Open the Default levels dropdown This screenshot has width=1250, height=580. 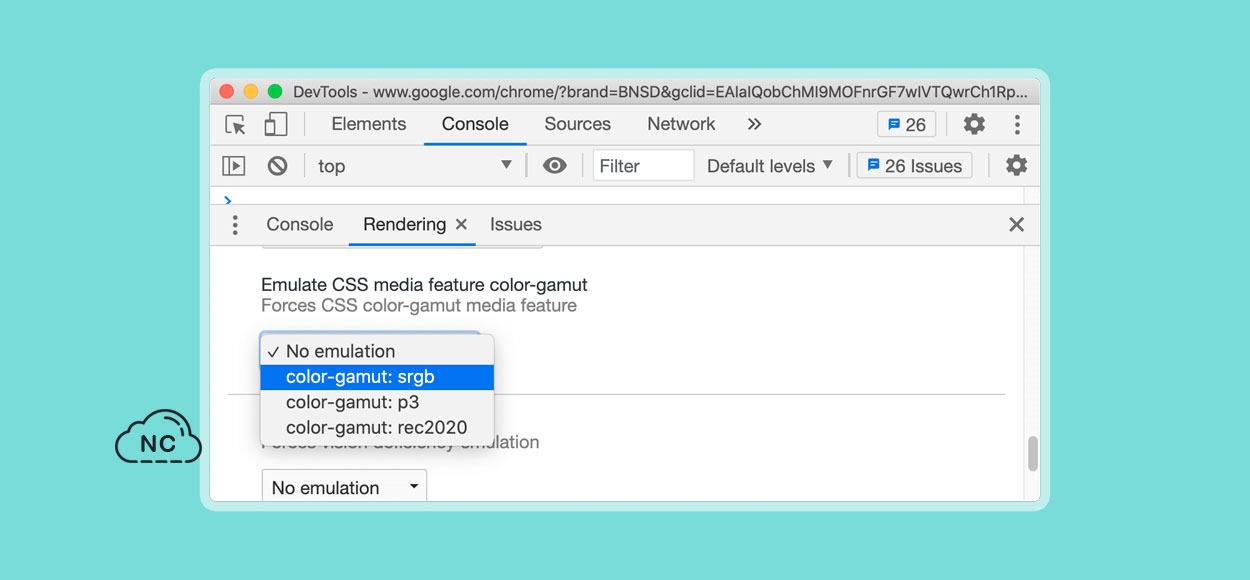pos(770,166)
